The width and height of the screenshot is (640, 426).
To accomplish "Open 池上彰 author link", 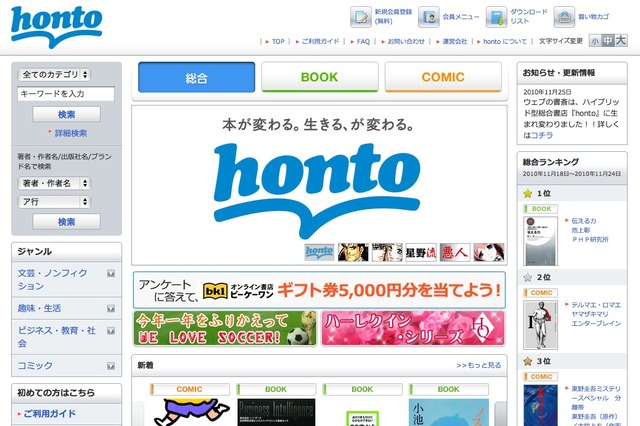I will tap(580, 230).
